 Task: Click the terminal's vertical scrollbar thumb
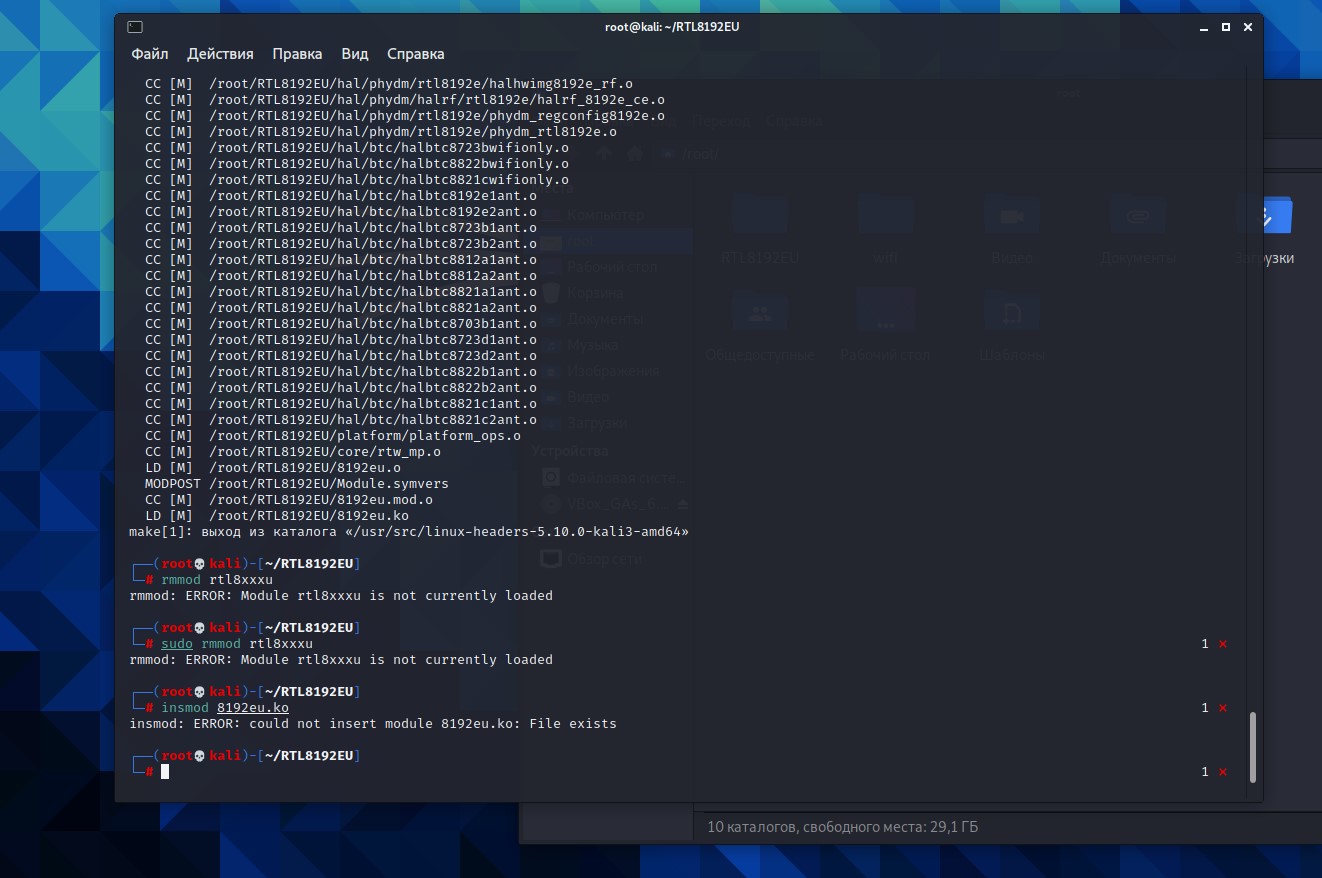pos(1253,746)
